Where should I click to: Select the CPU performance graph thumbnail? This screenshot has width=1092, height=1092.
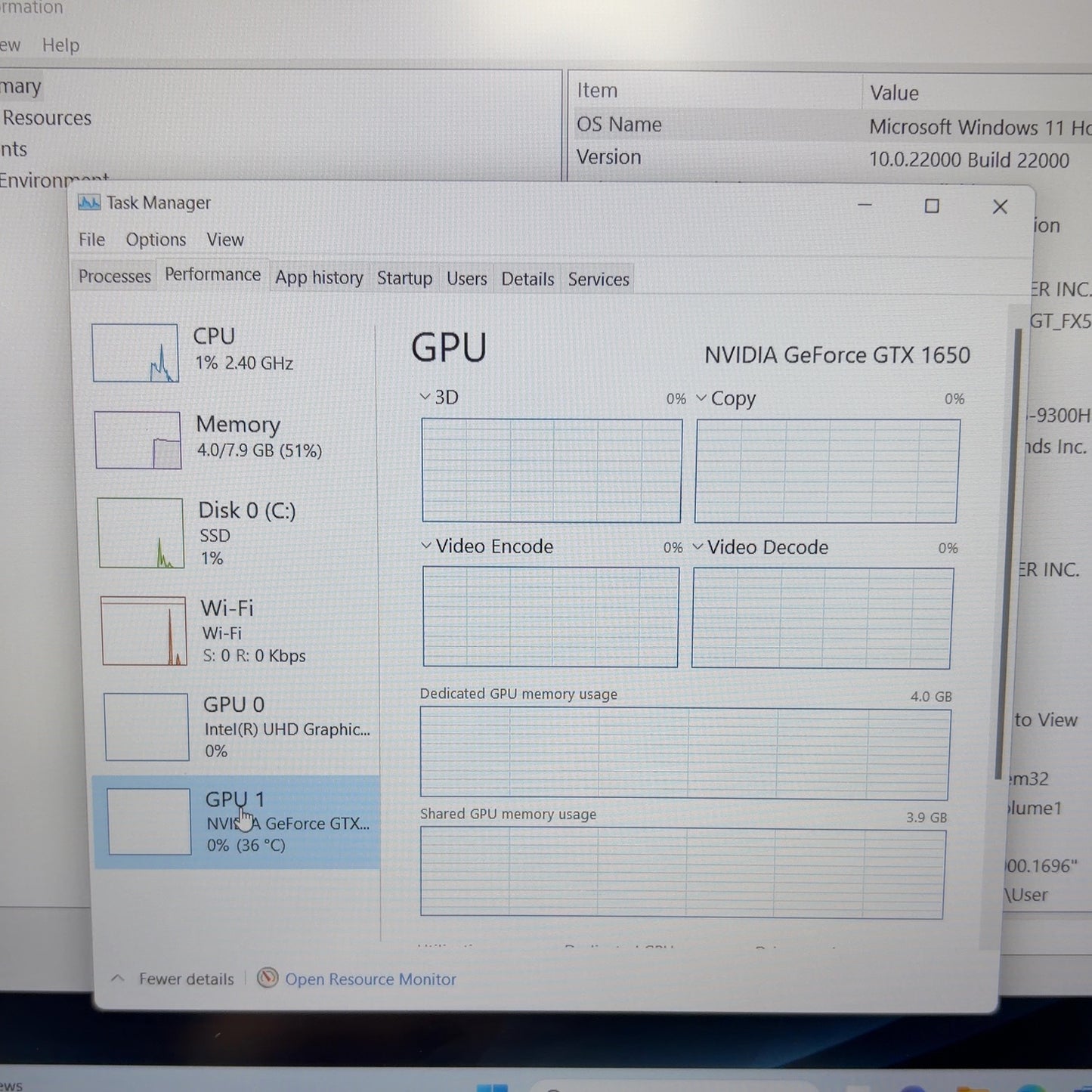coord(135,353)
